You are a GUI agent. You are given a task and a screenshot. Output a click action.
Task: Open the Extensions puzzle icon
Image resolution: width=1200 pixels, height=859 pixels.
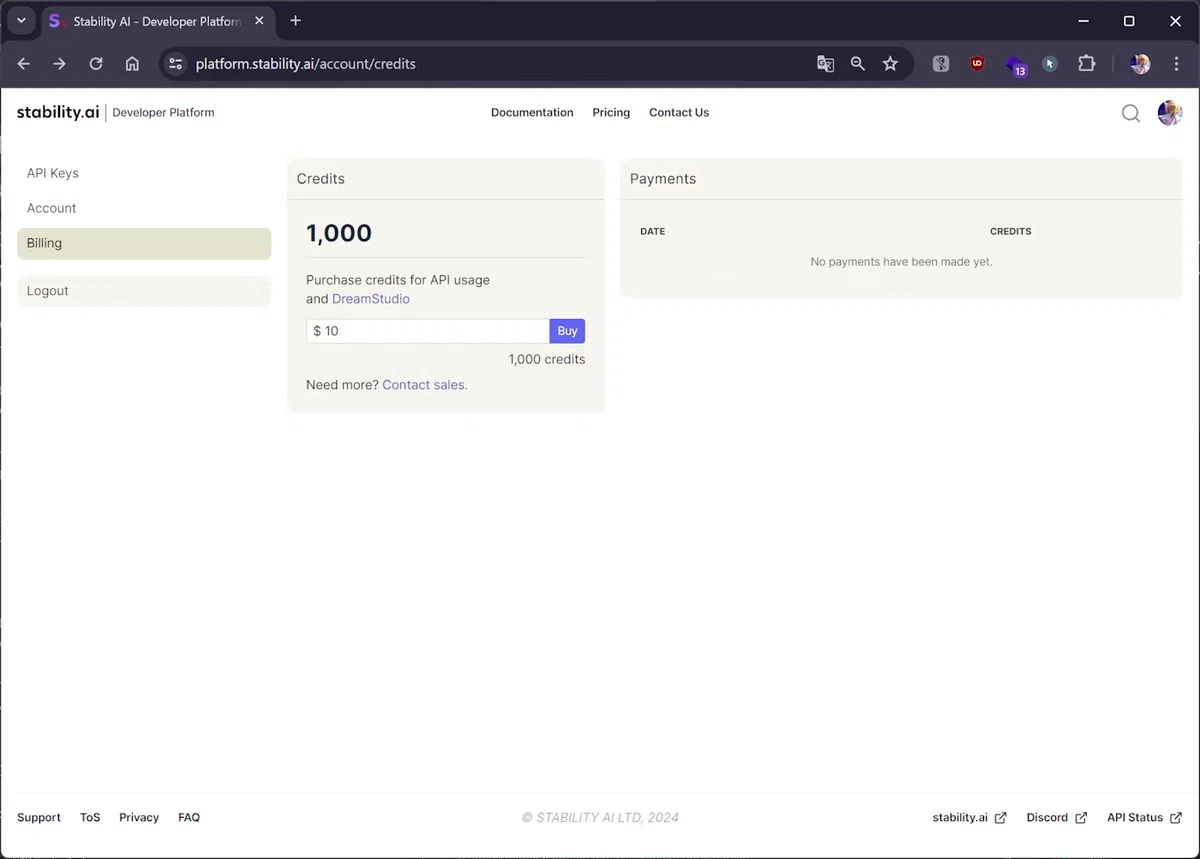(x=1087, y=63)
